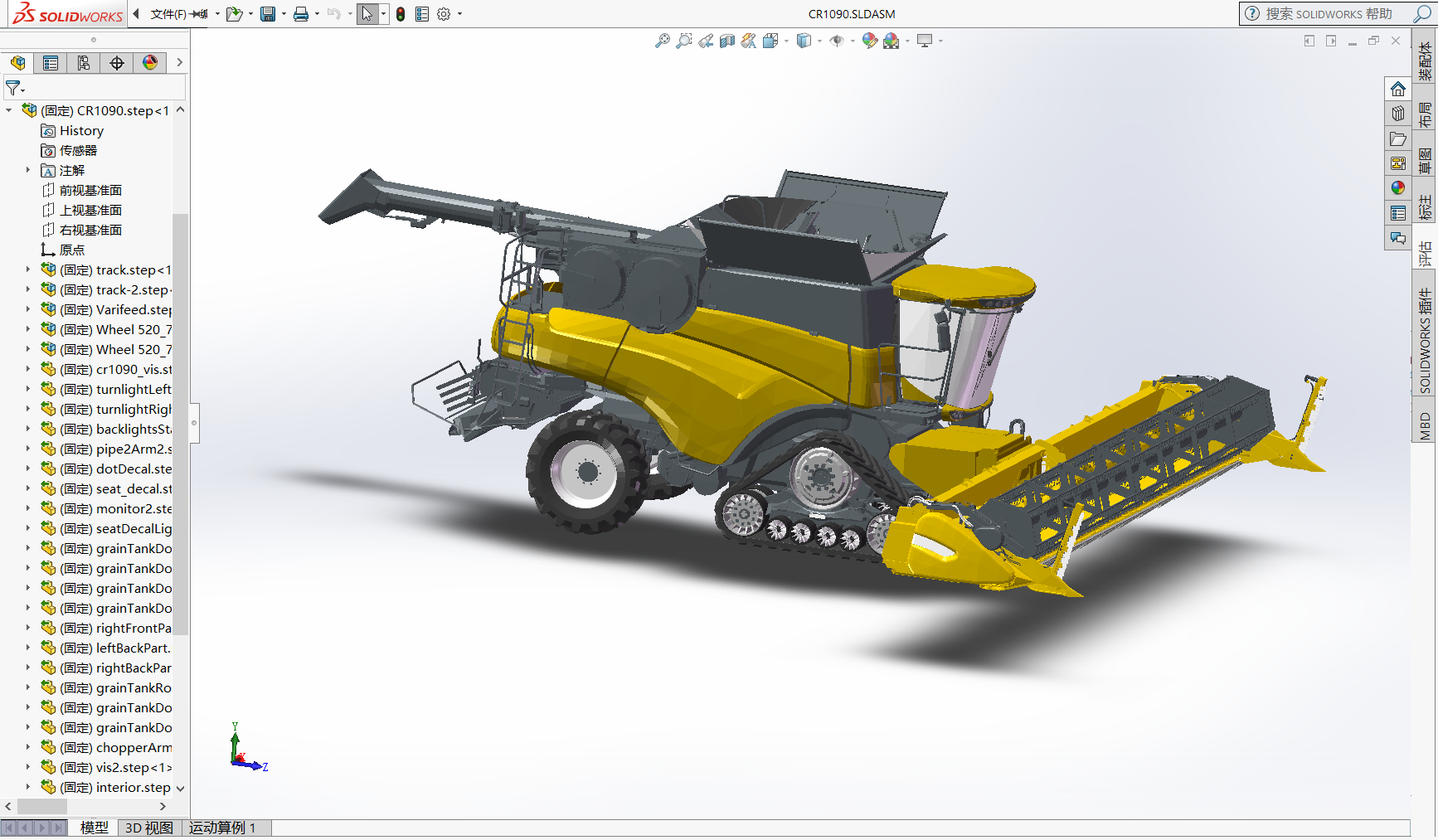Click the Print icon in top toolbar
Viewport: 1438px width, 840px height.
pyautogui.click(x=301, y=14)
